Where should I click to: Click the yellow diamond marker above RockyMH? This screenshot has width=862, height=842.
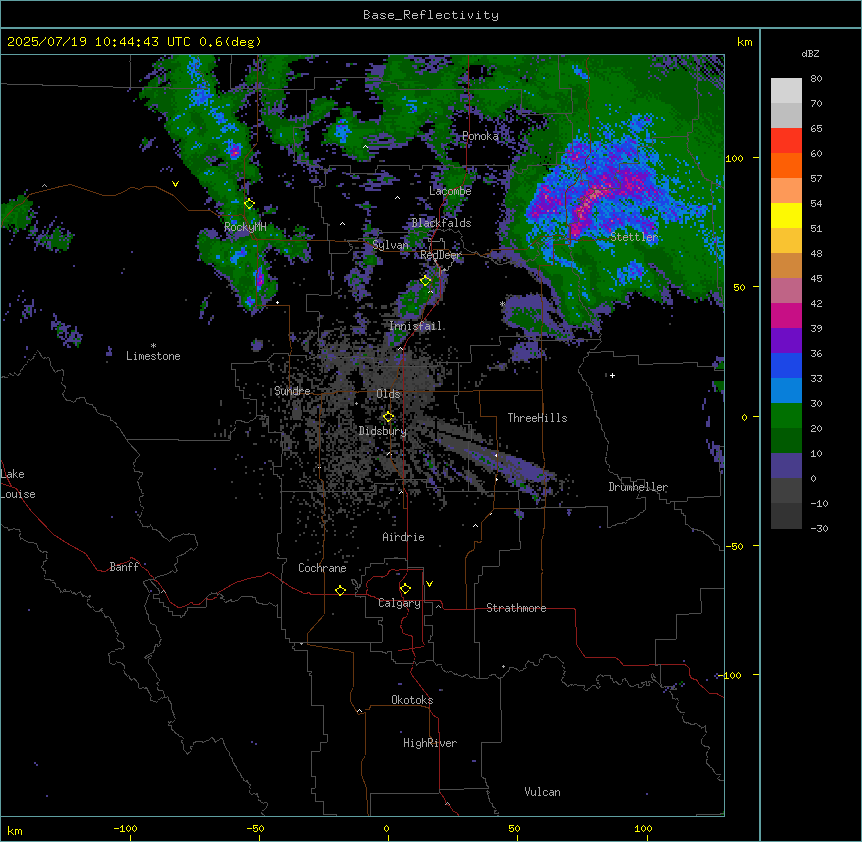(249, 203)
